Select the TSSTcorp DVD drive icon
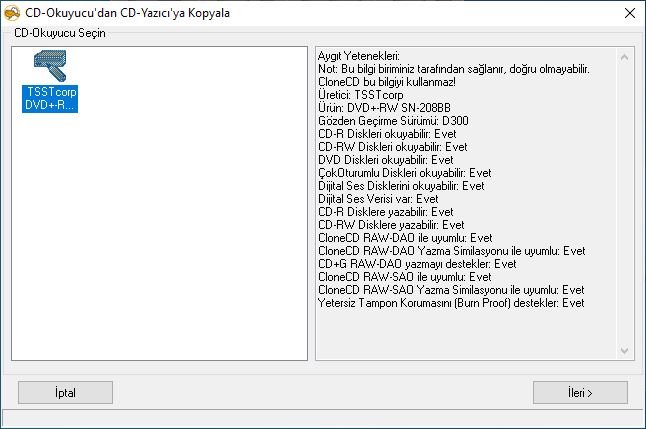This screenshot has width=646, height=429. 50,66
